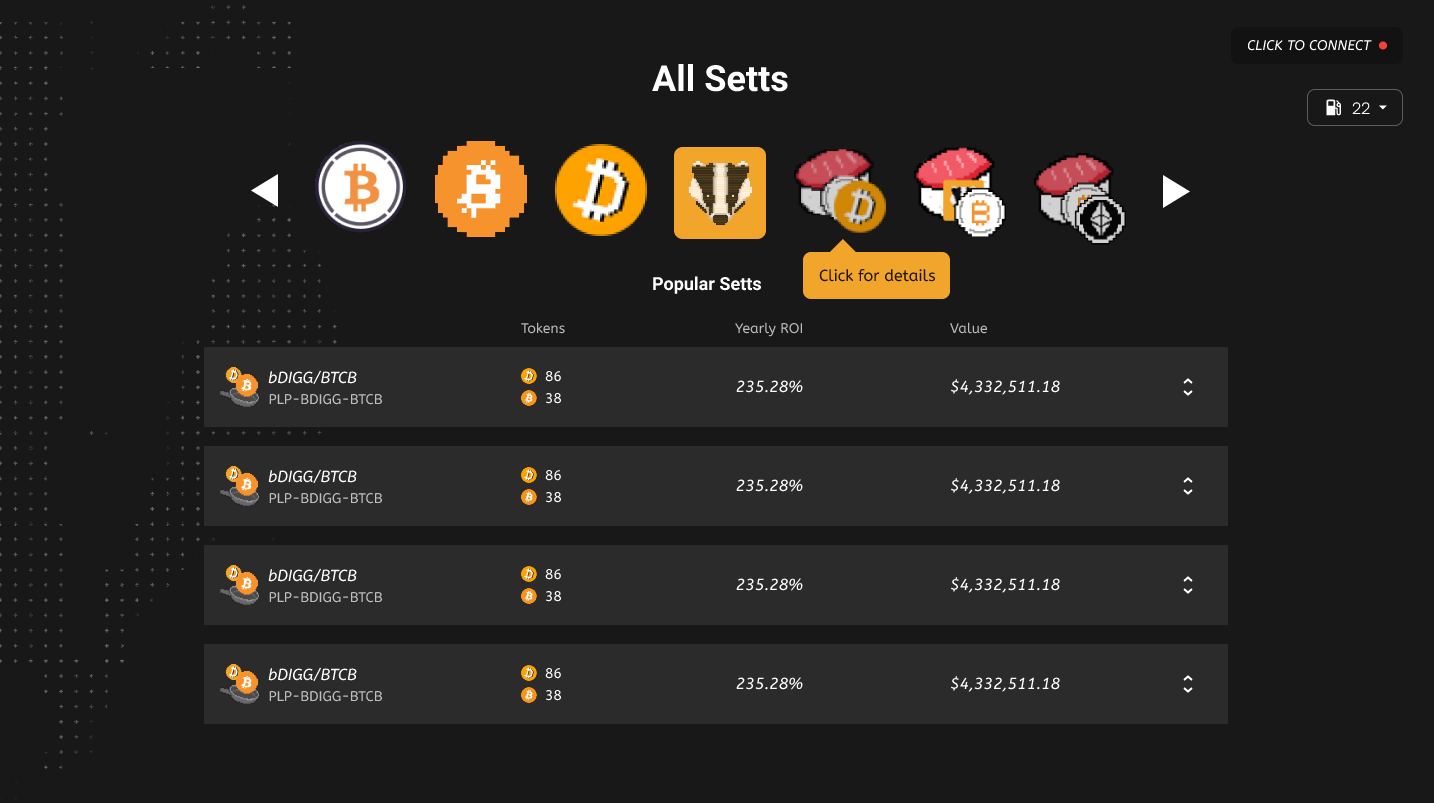
Task: Sort by the Tokens column header
Action: coord(542,328)
